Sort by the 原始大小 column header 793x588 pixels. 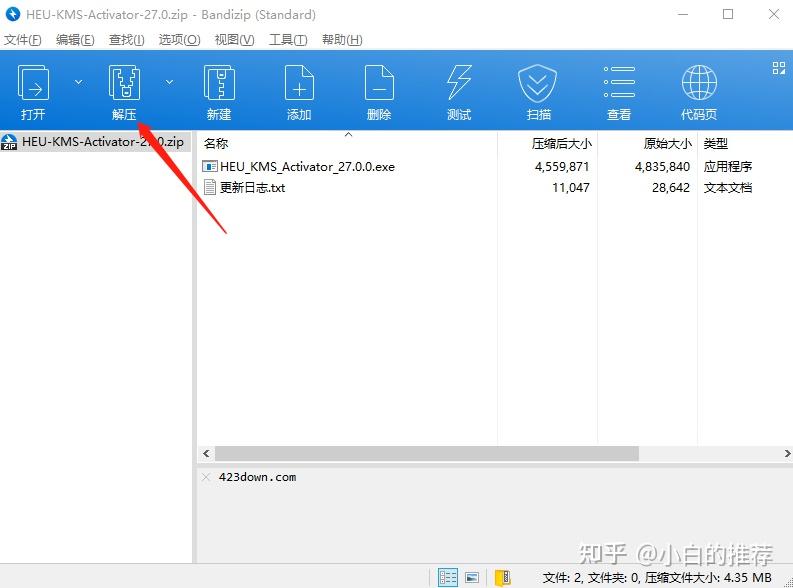pyautogui.click(x=667, y=144)
